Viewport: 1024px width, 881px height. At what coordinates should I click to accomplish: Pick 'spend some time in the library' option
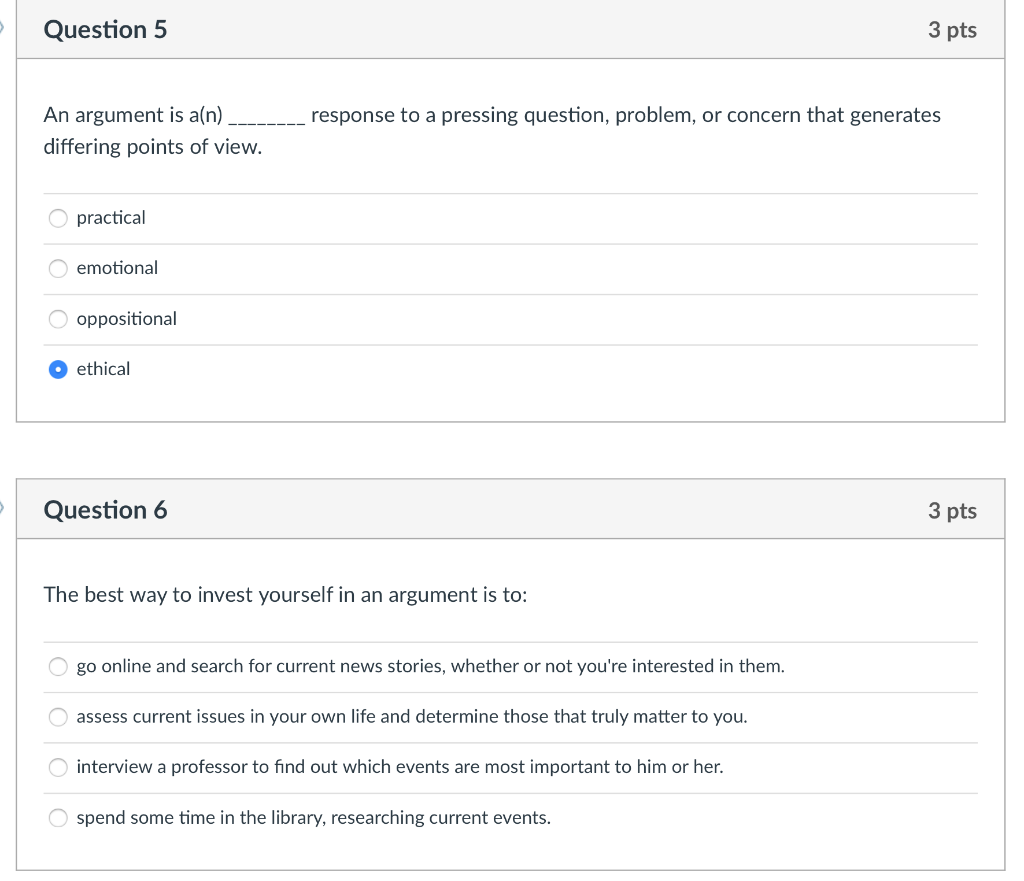tap(58, 818)
